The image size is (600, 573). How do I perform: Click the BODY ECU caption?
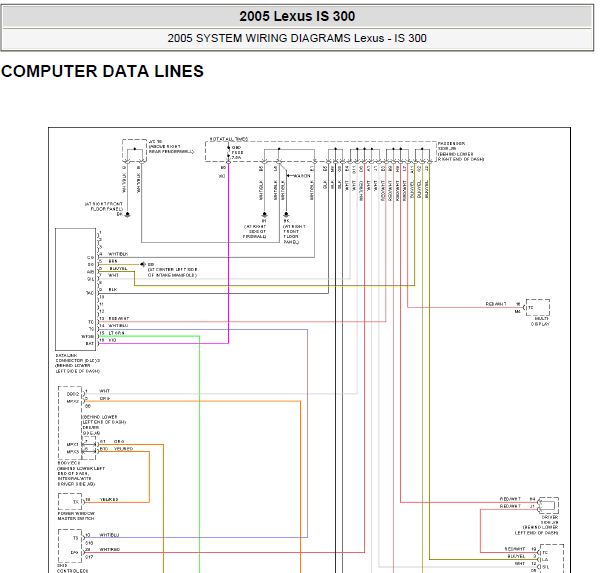click(x=81, y=473)
